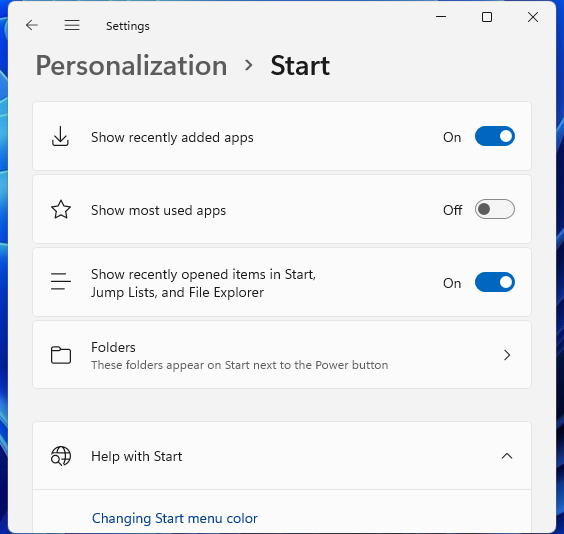564x534 pixels.
Task: Click the list icon beside recently opened items
Action: pos(61,281)
